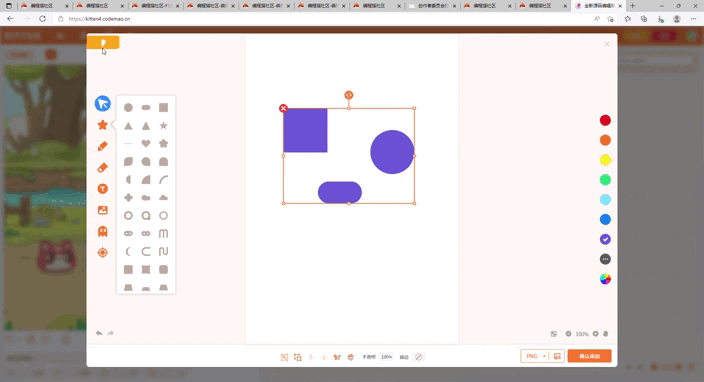Select the purple square on canvas
This screenshot has width=704, height=382.
(305, 130)
